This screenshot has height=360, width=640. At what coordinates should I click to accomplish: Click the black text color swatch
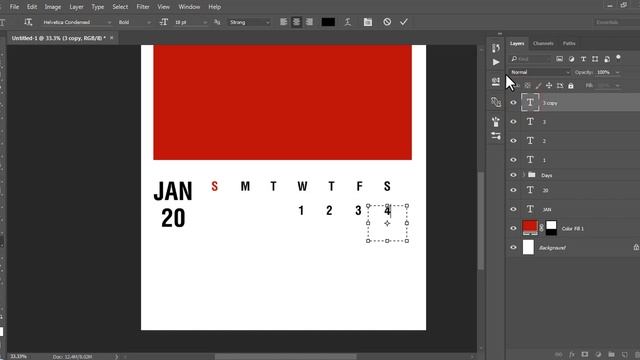[328, 22]
